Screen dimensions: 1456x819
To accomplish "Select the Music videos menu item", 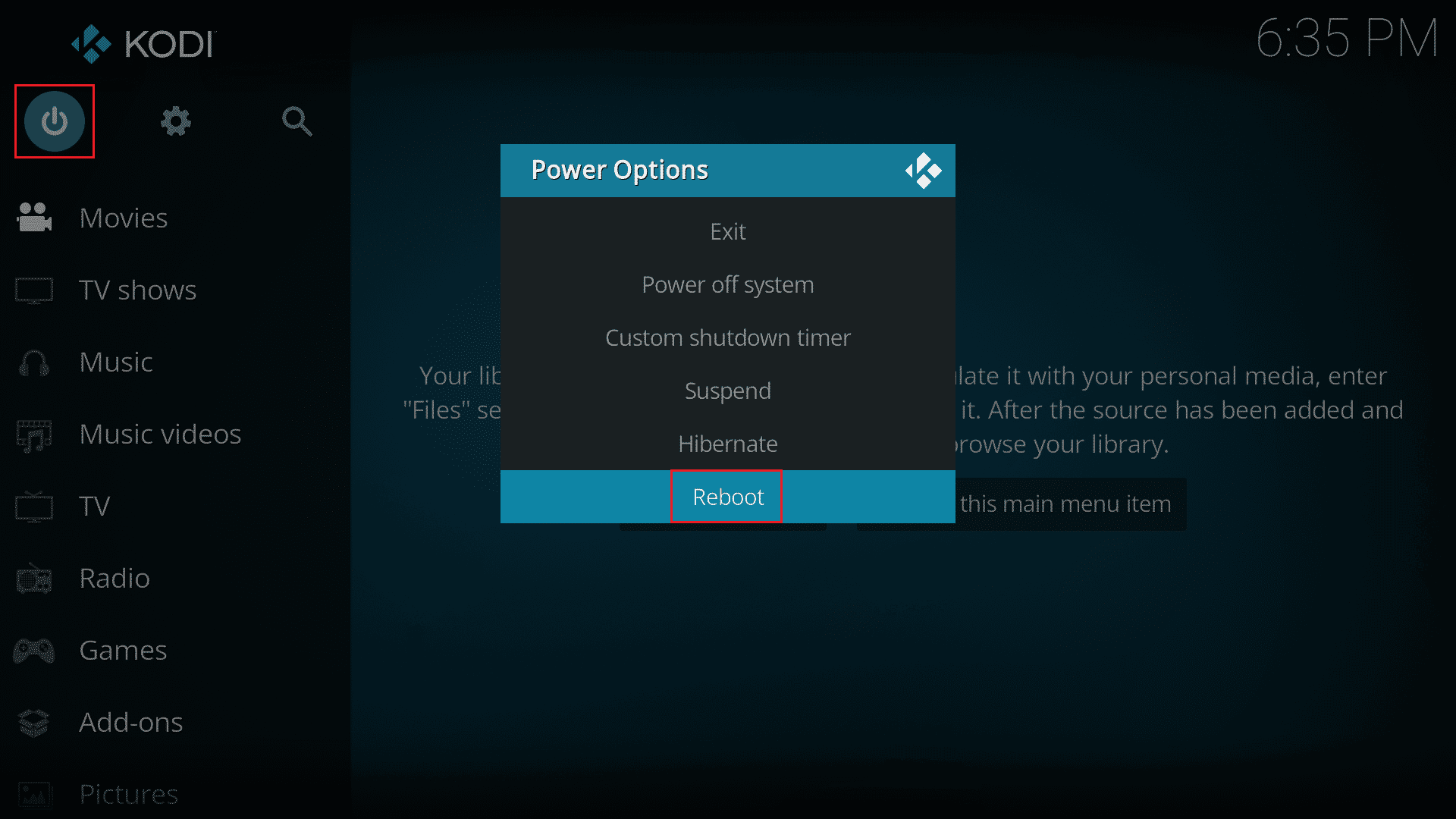I will tap(160, 433).
